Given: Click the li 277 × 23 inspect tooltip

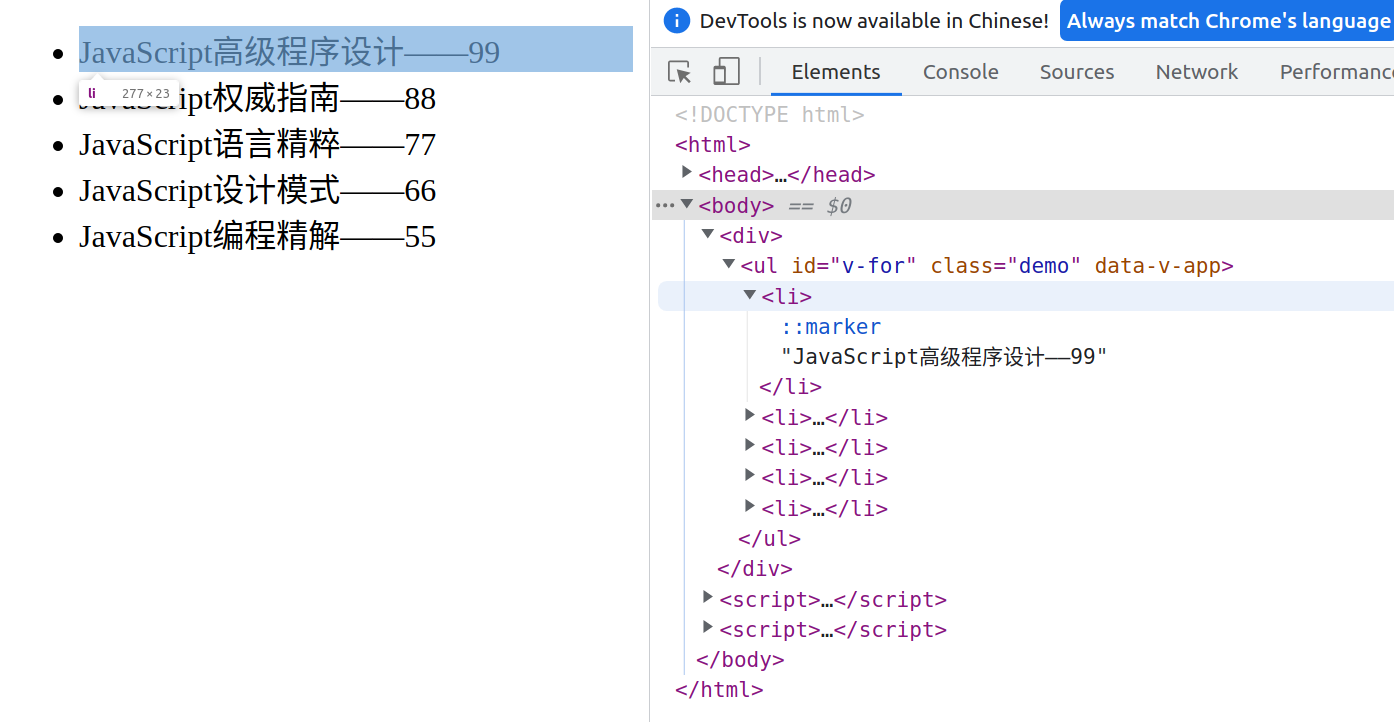Looking at the screenshot, I should coord(129,93).
